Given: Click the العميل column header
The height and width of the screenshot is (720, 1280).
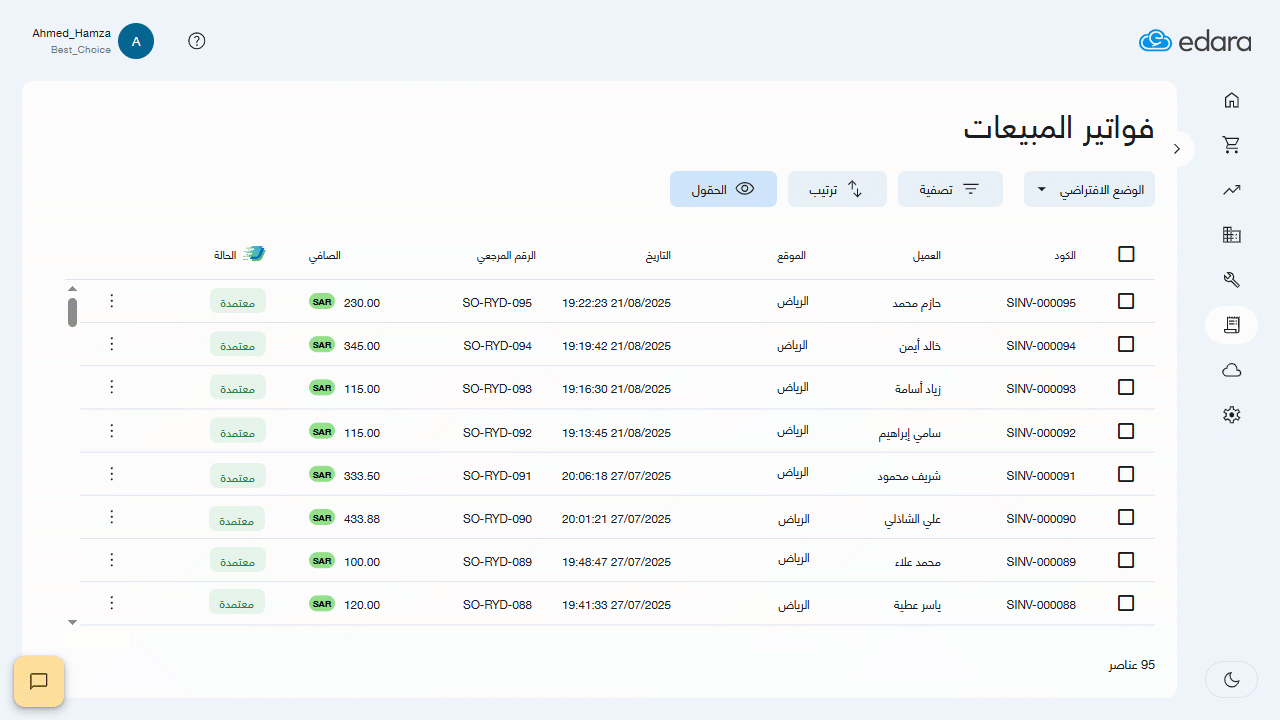Looking at the screenshot, I should pos(926,255).
